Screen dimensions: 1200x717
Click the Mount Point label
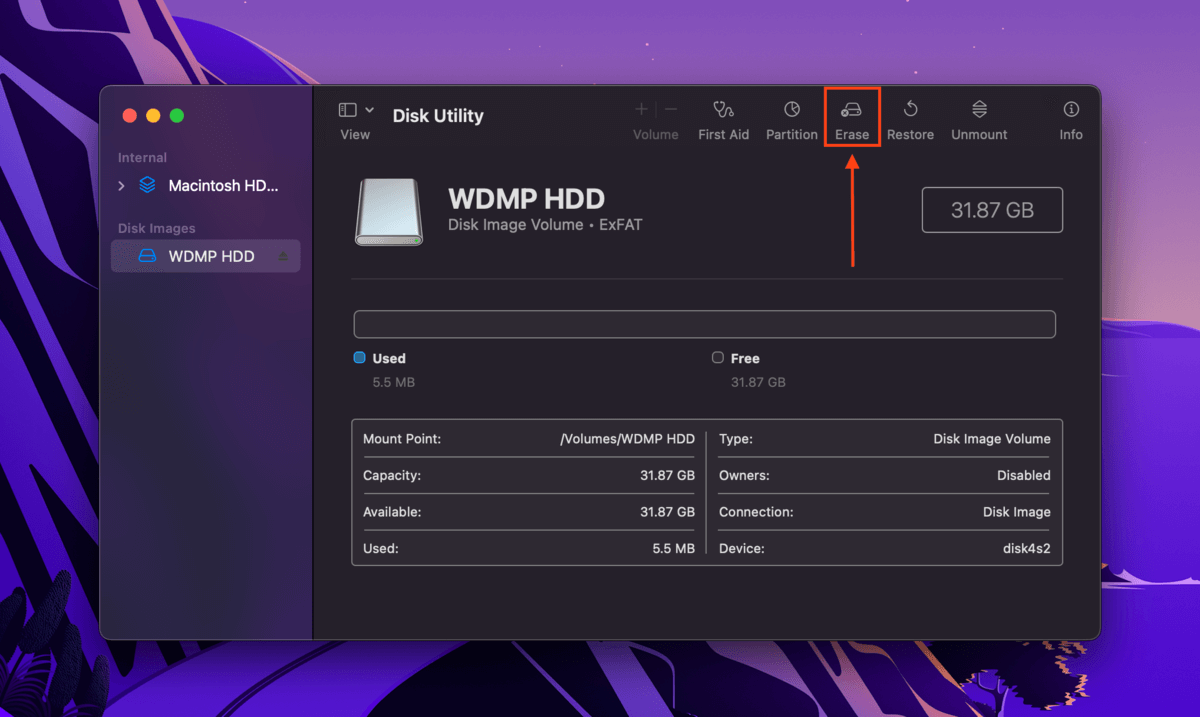(402, 439)
